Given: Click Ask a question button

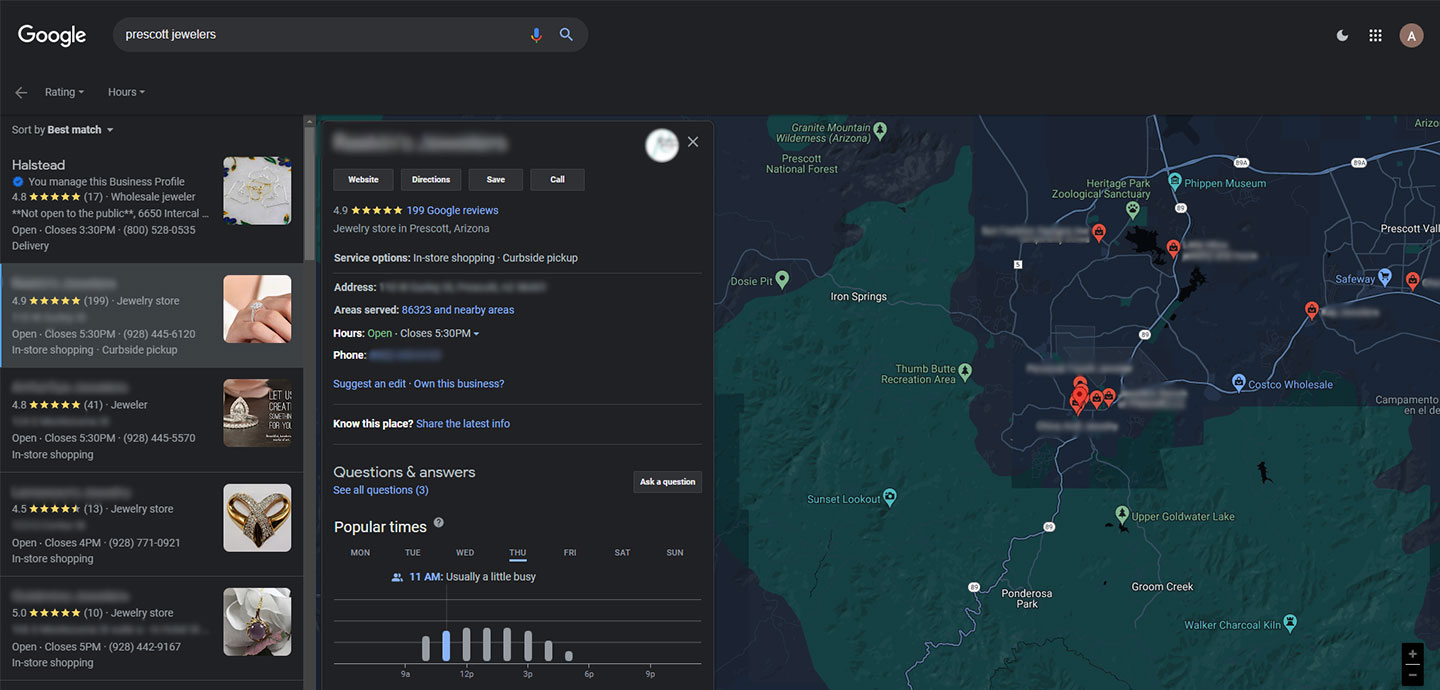Looking at the screenshot, I should coord(668,482).
